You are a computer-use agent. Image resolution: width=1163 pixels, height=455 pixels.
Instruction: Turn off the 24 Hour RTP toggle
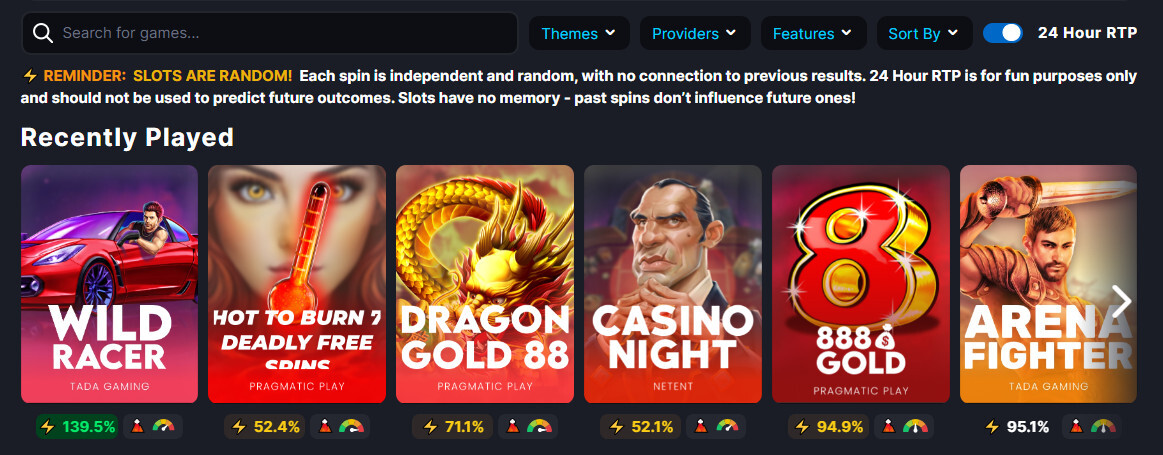pos(1002,33)
